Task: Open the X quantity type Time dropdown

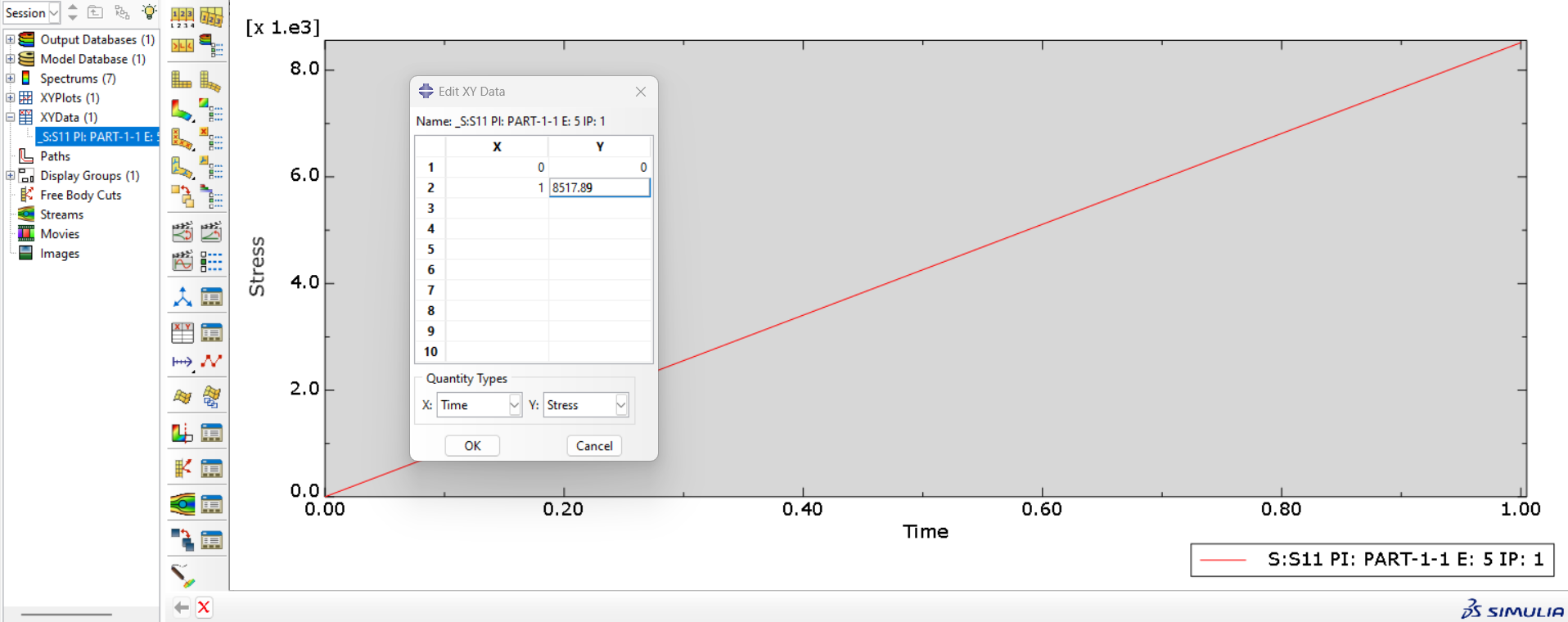Action: (x=479, y=405)
